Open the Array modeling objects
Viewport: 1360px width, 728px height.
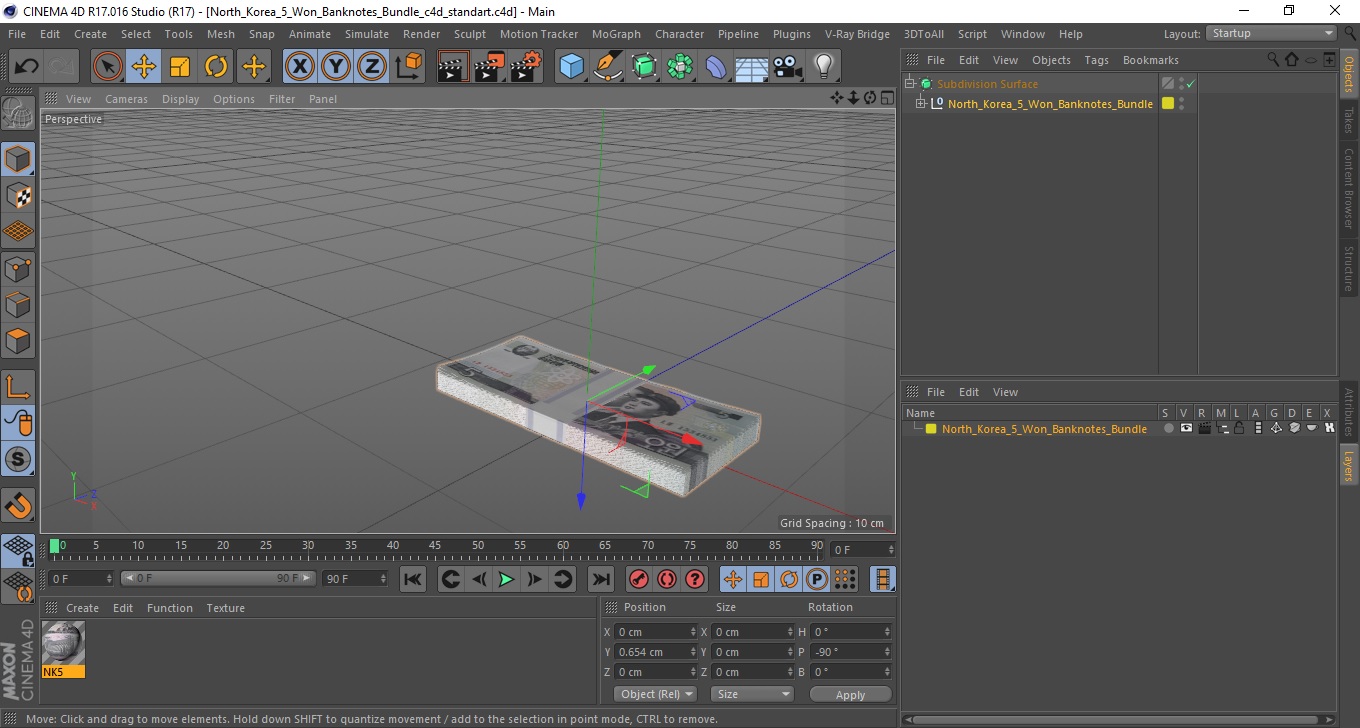[x=680, y=67]
